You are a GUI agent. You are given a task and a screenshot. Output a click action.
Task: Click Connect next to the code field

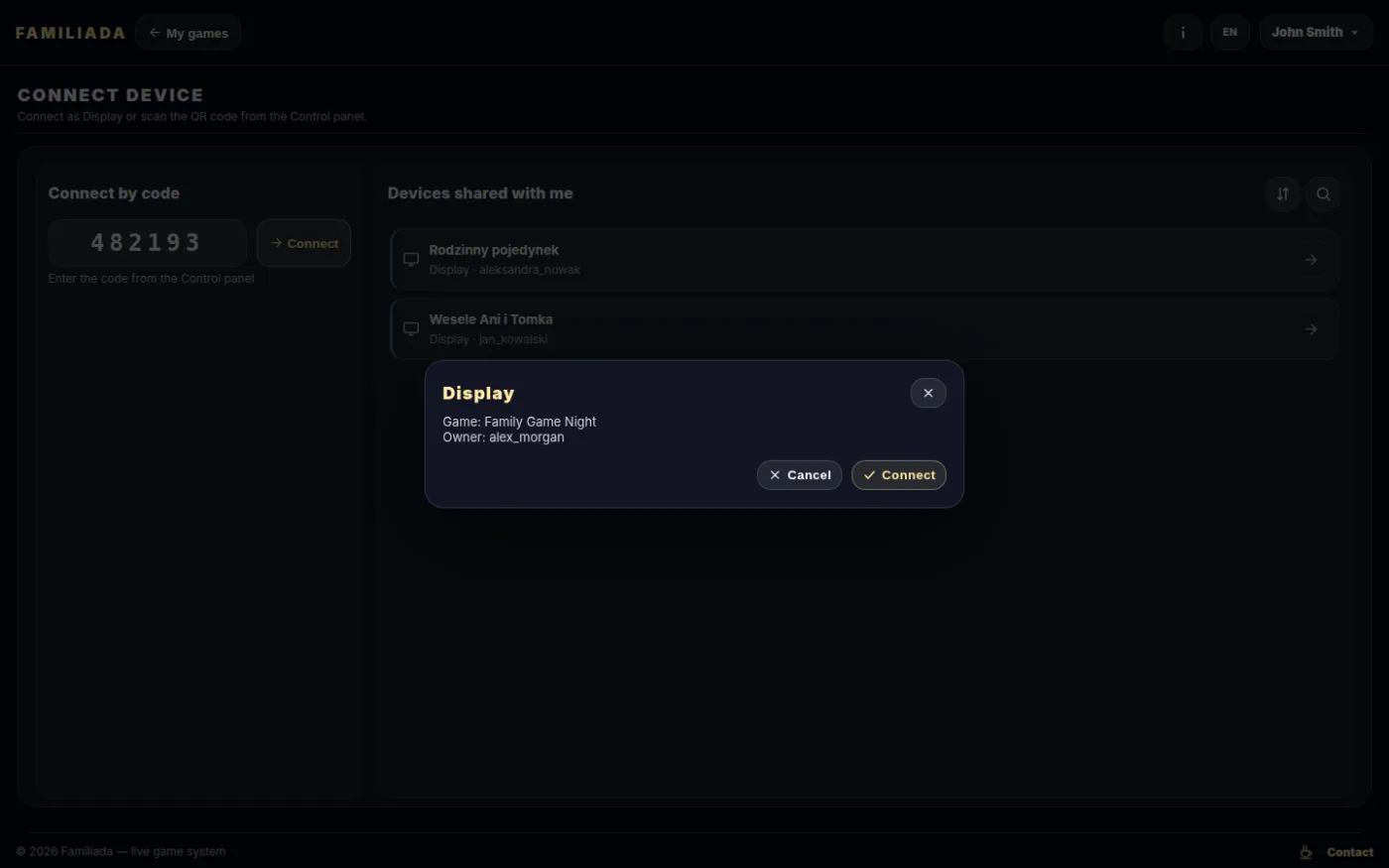pos(304,243)
